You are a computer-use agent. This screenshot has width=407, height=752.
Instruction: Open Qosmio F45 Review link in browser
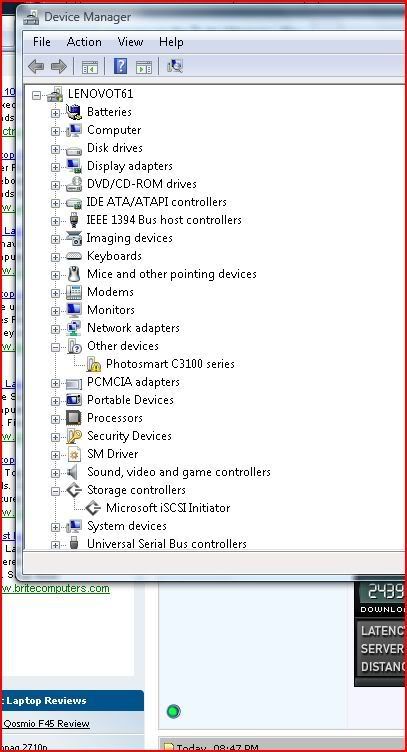pos(46,724)
